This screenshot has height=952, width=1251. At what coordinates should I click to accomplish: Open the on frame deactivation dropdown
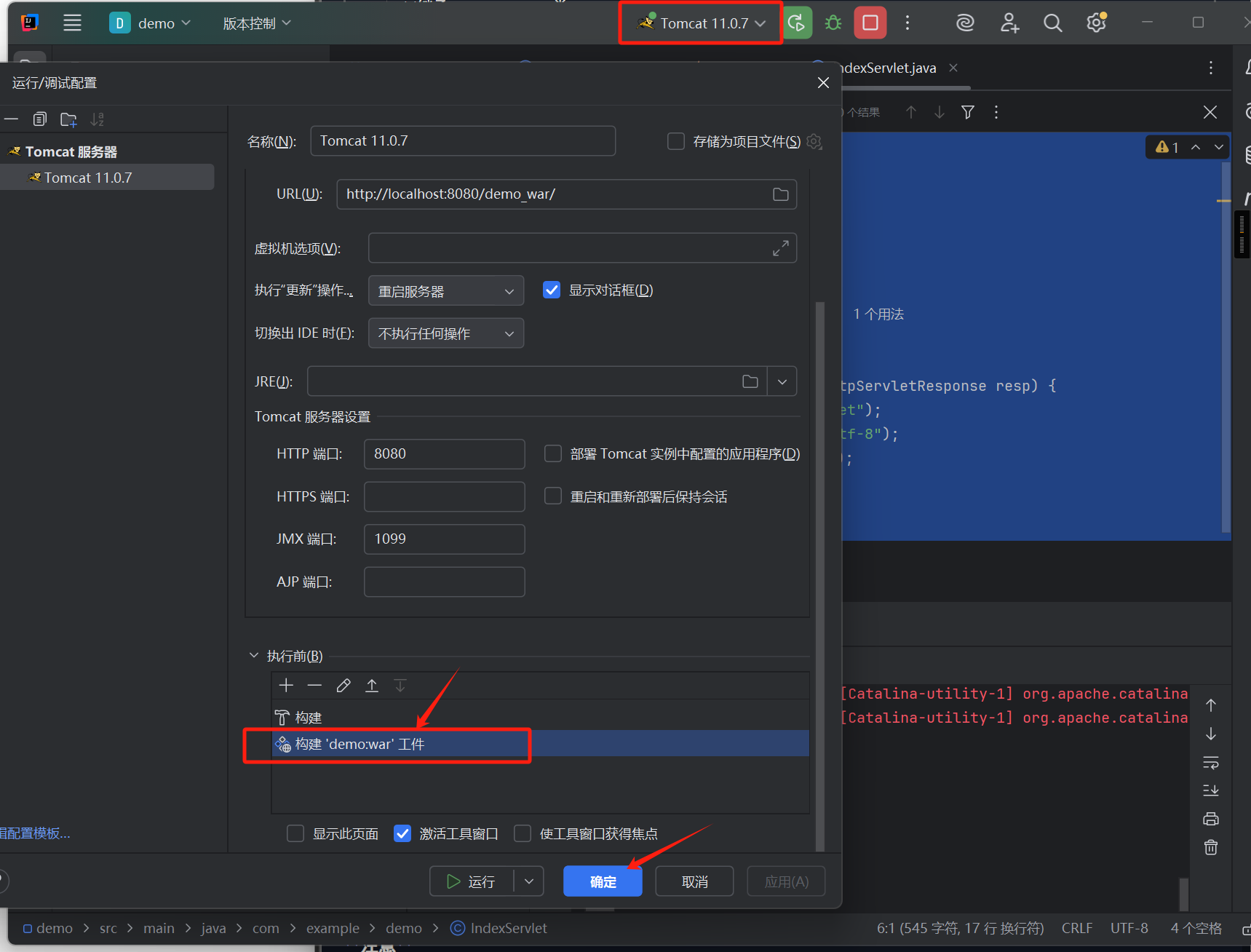(446, 333)
